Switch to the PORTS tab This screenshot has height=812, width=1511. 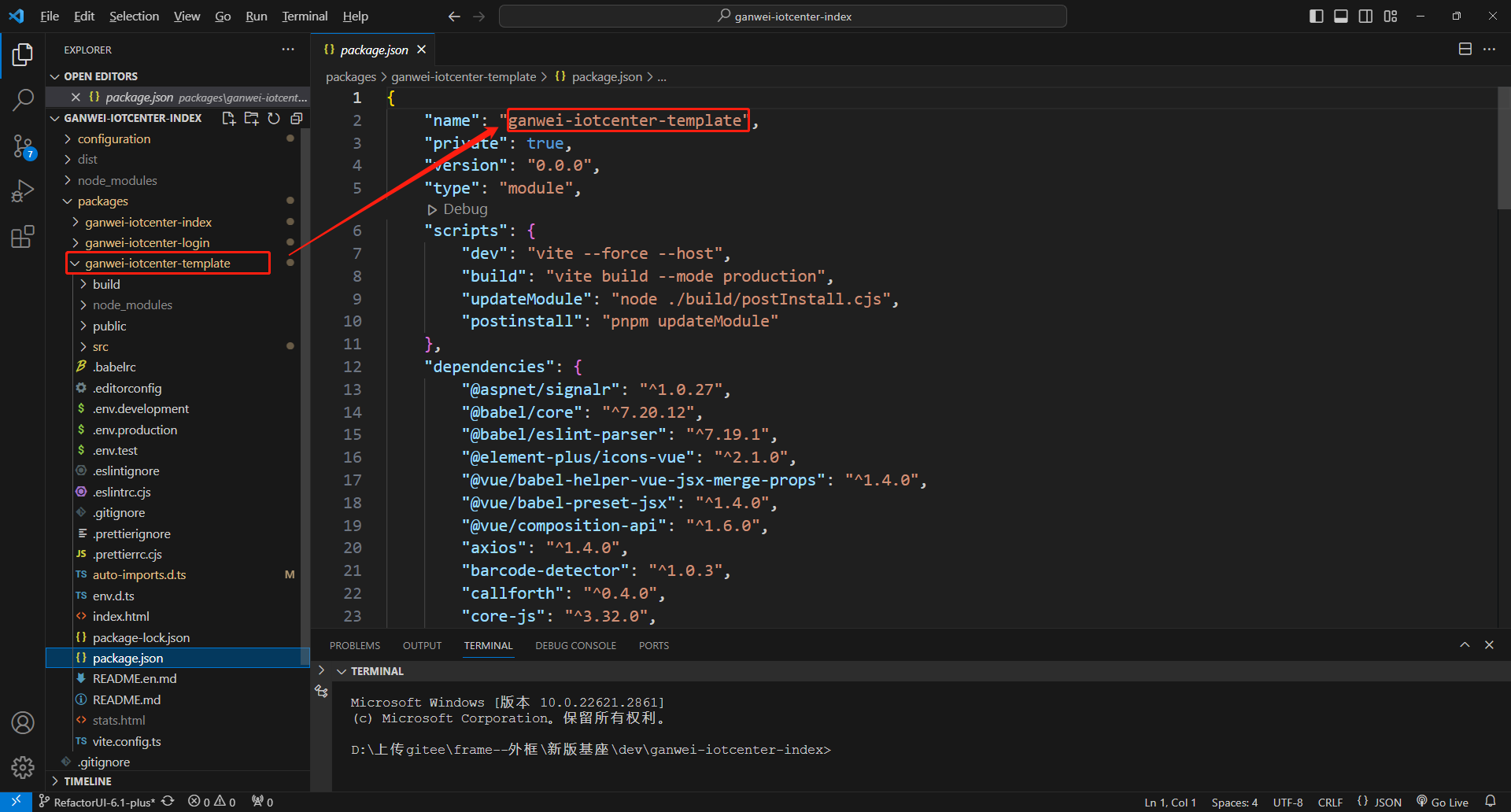[654, 645]
